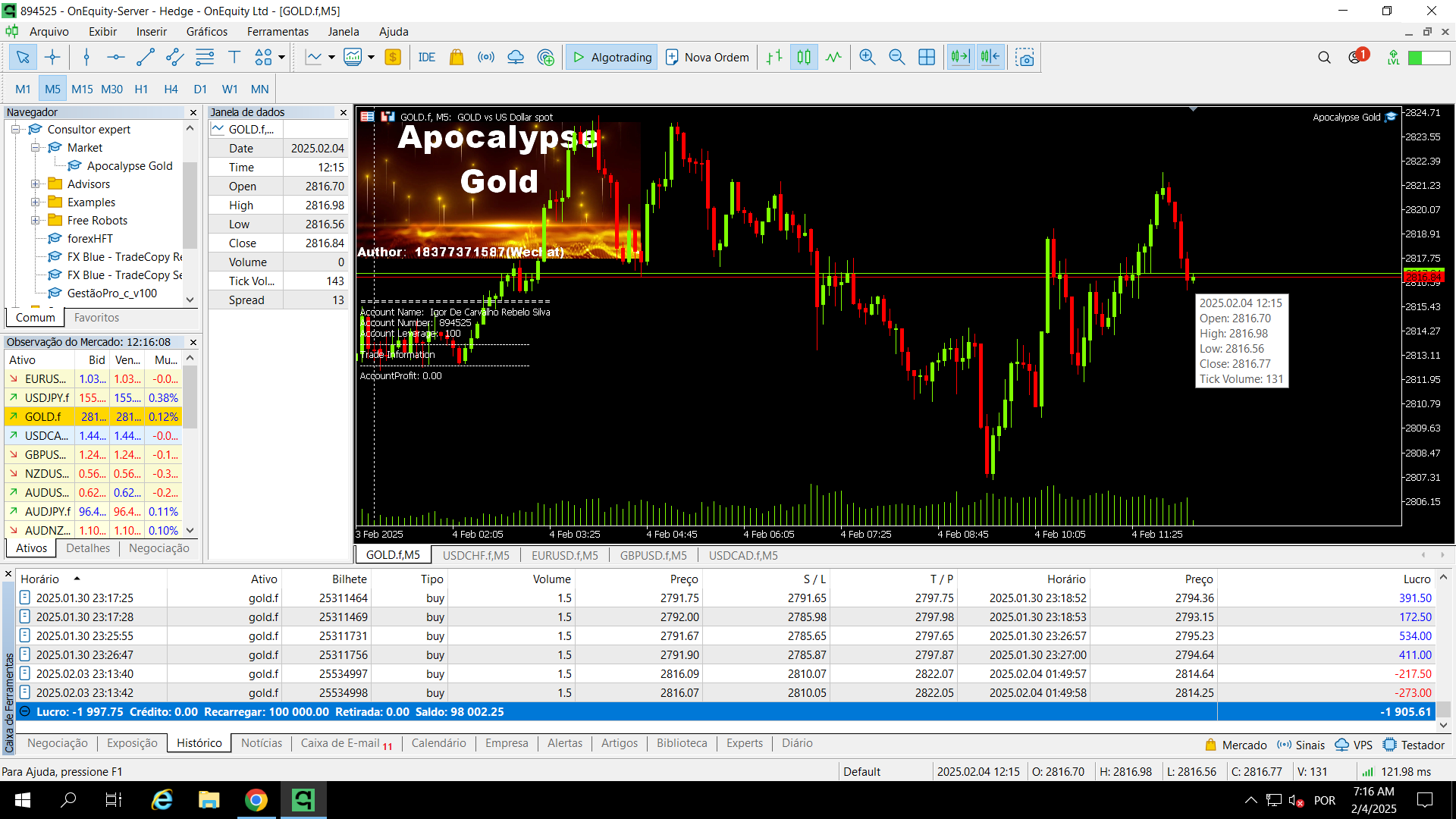Take a chart screenshot with camera icon

point(1025,58)
